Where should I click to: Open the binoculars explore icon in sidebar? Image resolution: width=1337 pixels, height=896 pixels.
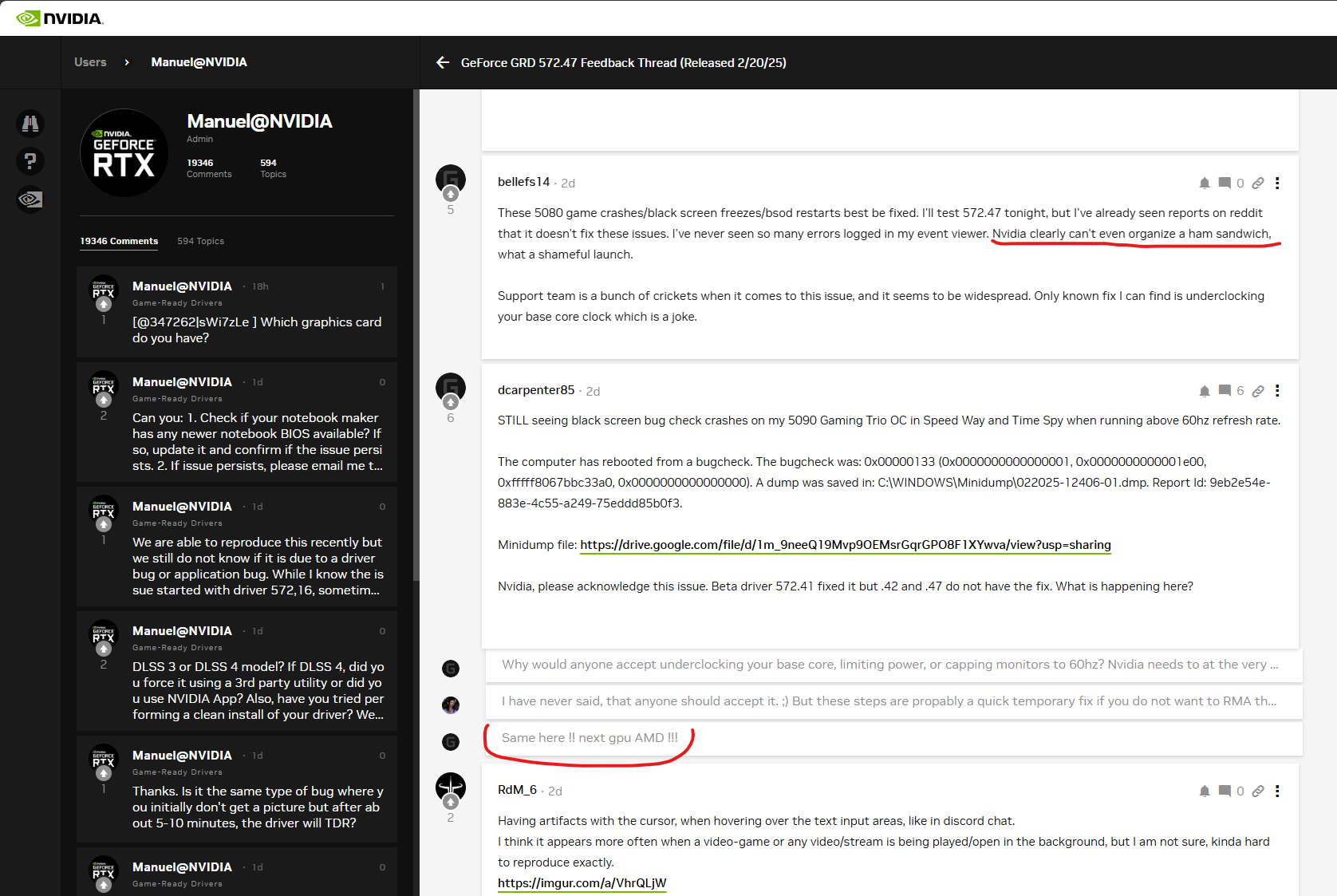pyautogui.click(x=30, y=124)
